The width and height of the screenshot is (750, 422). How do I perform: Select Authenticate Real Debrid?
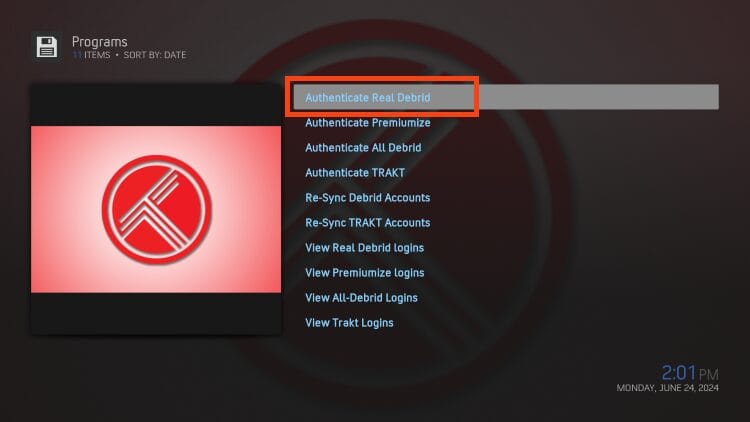[506, 97]
